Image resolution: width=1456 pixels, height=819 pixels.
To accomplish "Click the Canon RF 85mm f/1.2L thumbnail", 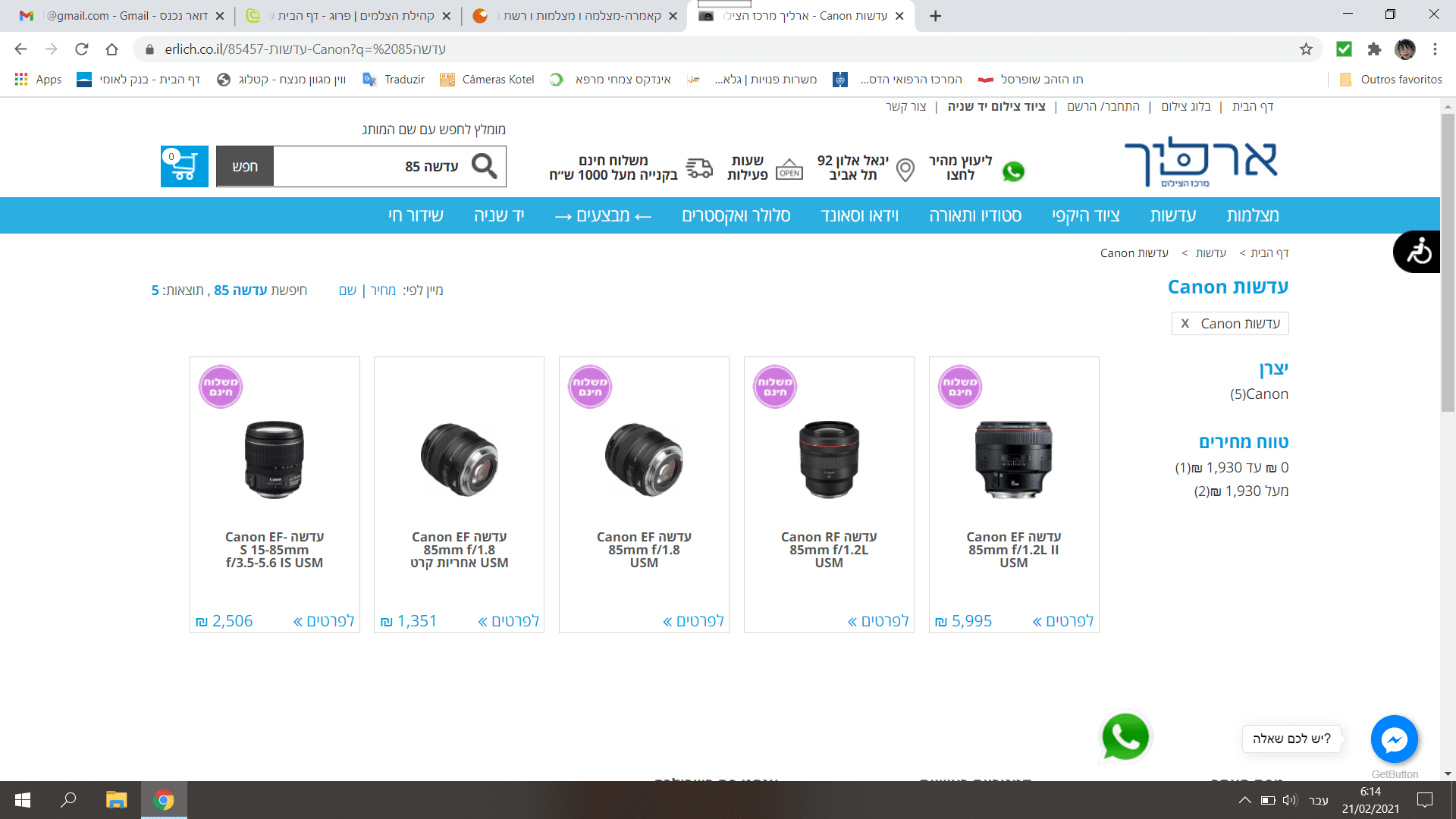I will pos(829,459).
